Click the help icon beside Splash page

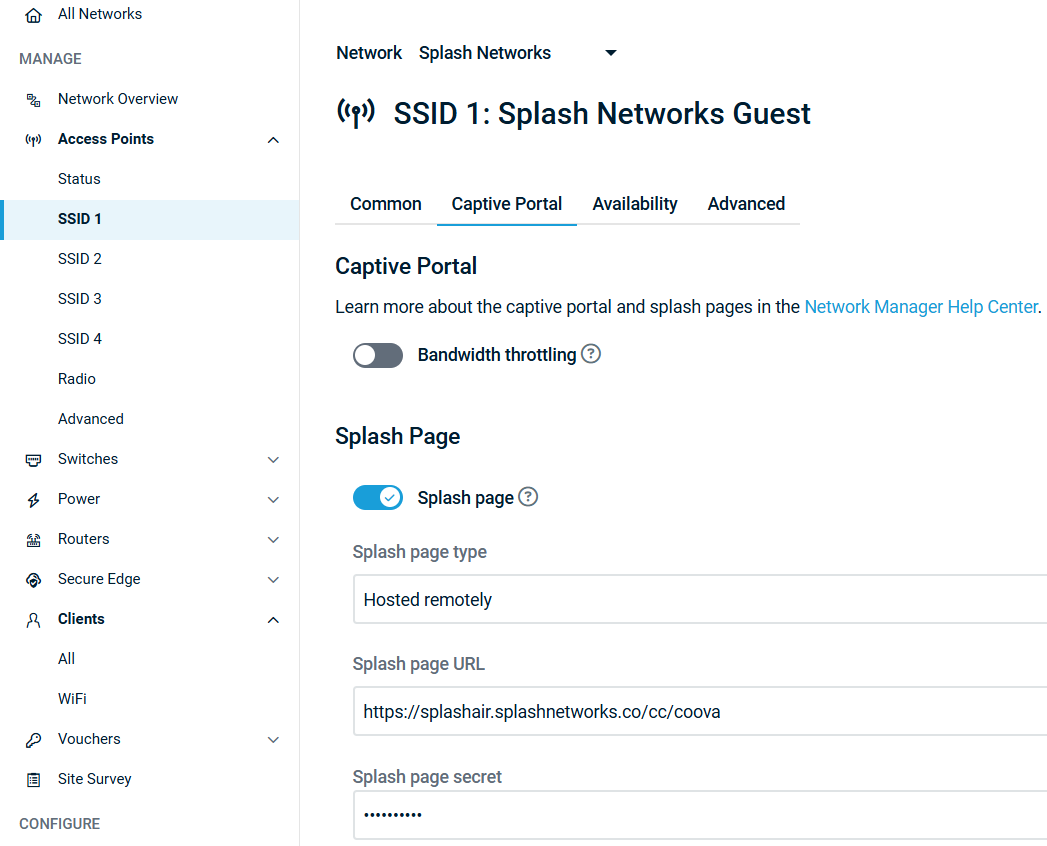[x=528, y=497]
